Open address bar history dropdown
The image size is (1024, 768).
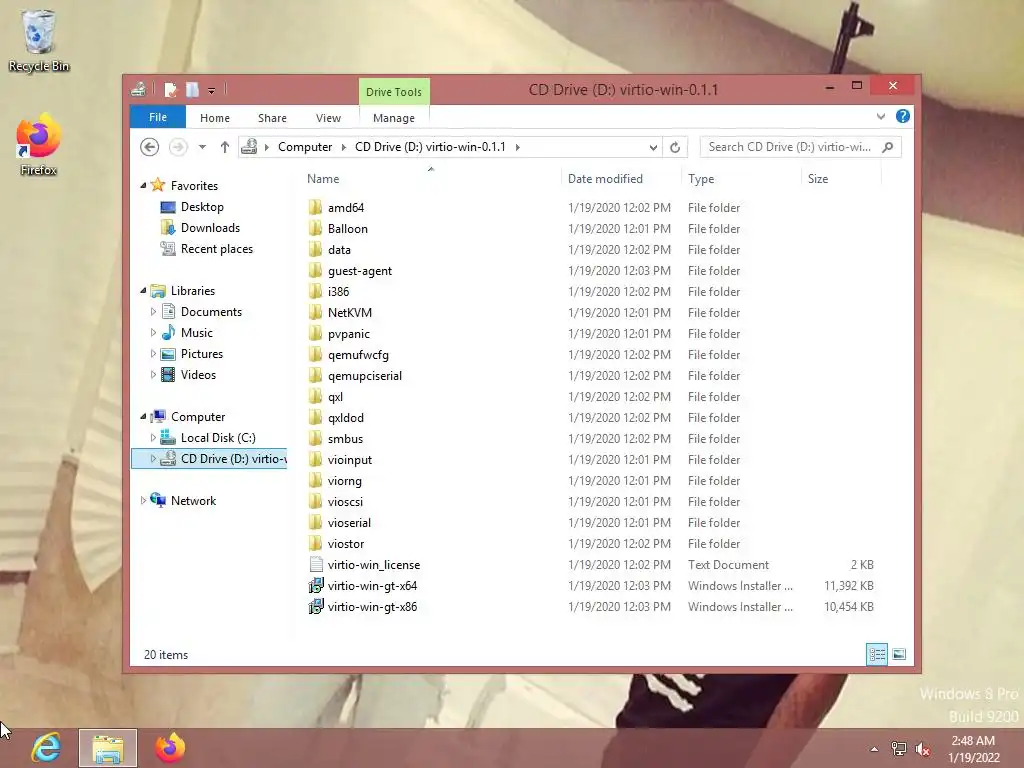[653, 148]
